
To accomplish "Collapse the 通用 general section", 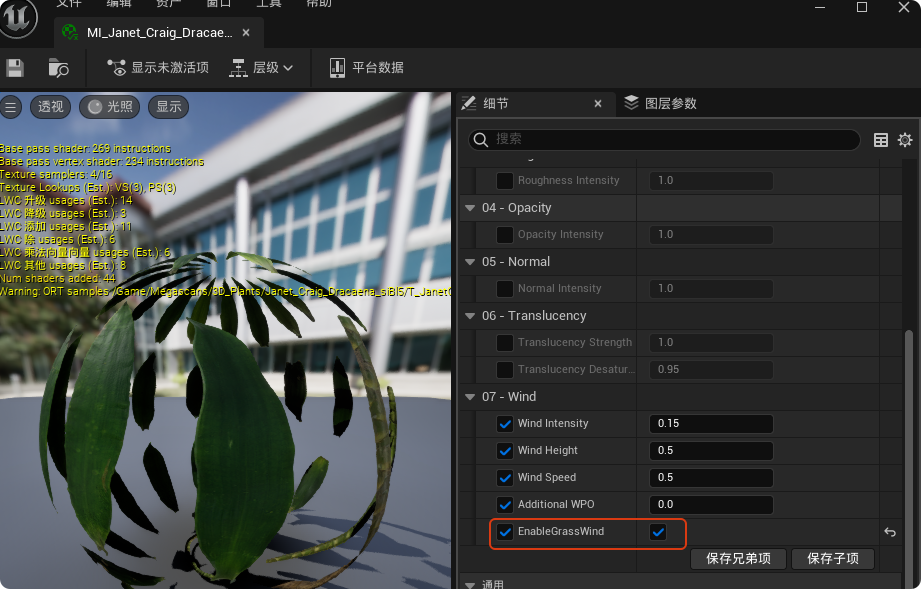I will pos(470,585).
